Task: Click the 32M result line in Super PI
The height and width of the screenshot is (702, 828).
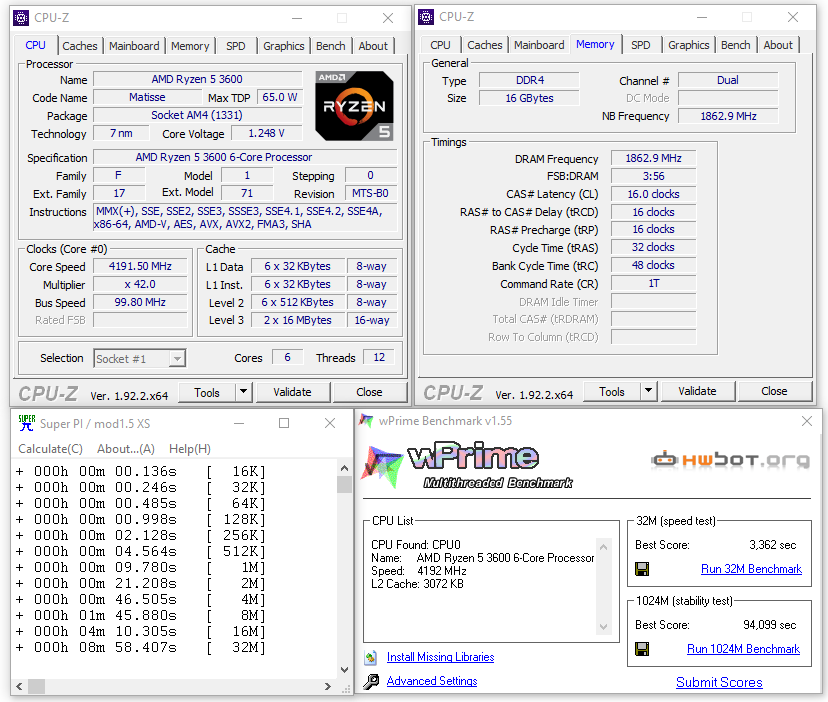Action: [x=140, y=648]
